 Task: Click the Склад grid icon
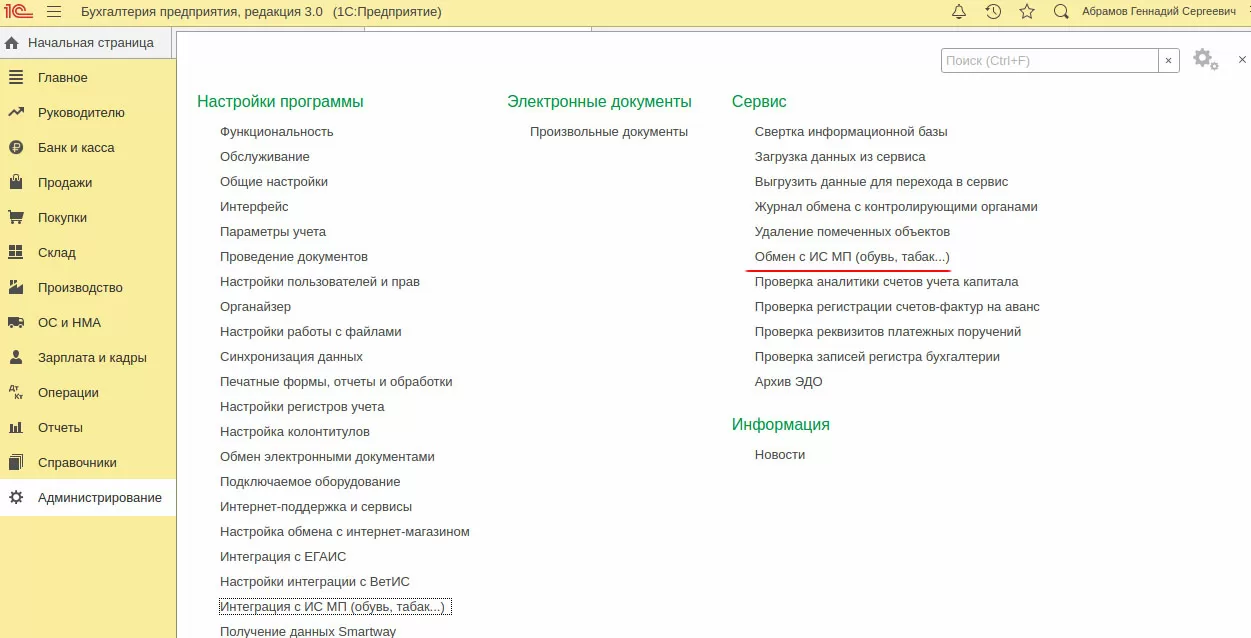[16, 253]
